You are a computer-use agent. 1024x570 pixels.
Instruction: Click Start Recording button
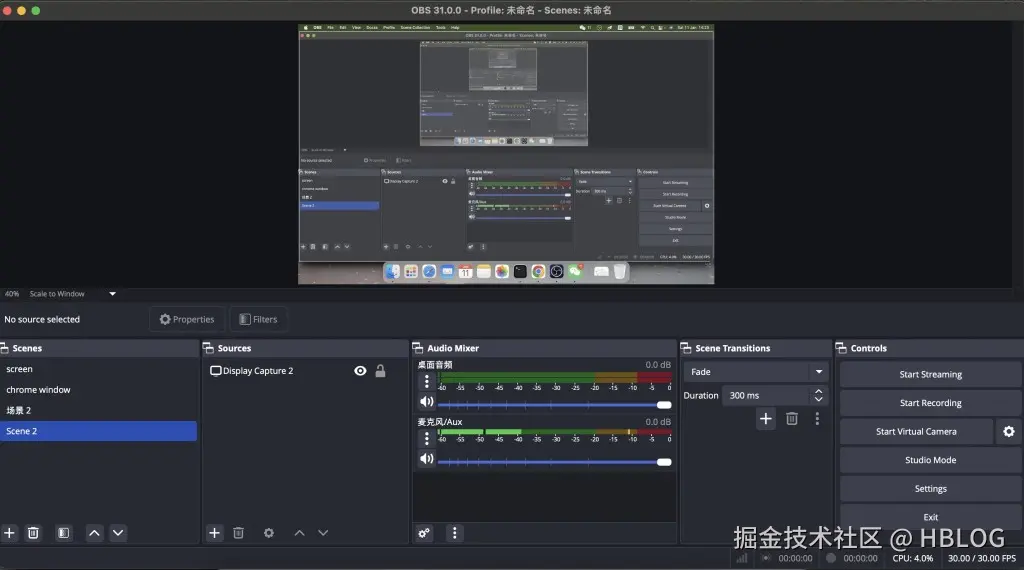[930, 403]
